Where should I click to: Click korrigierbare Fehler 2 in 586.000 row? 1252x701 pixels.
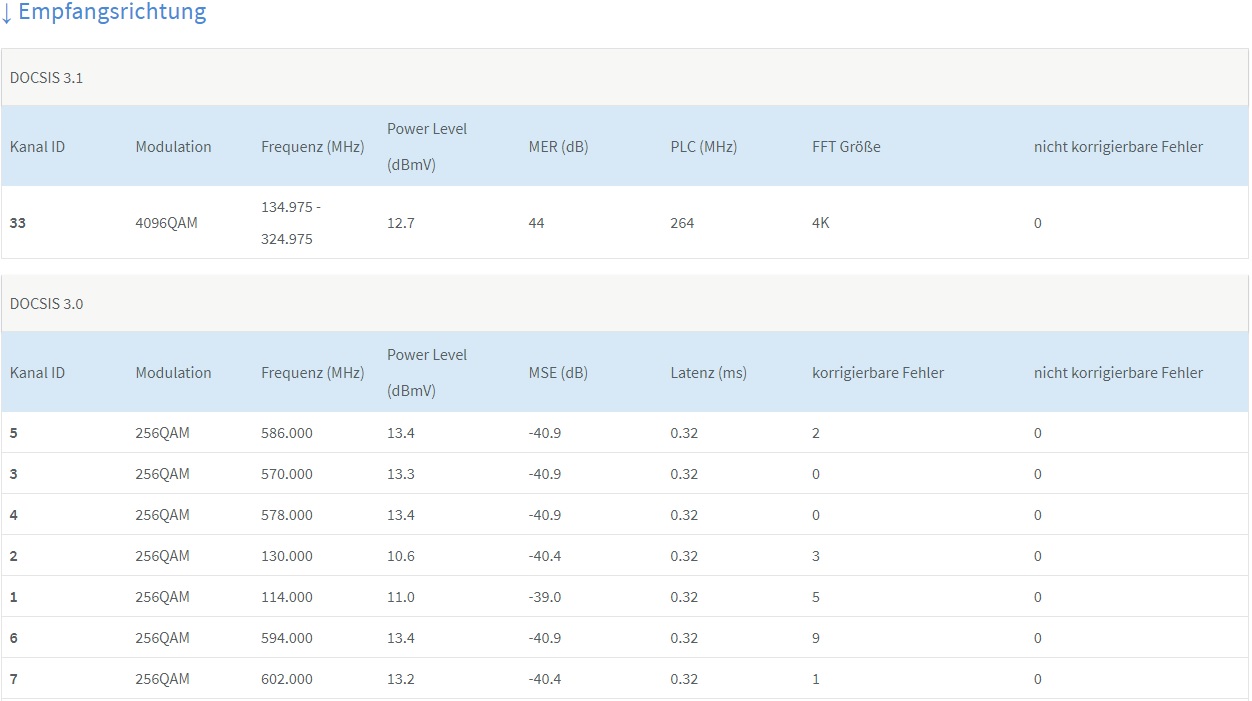816,433
